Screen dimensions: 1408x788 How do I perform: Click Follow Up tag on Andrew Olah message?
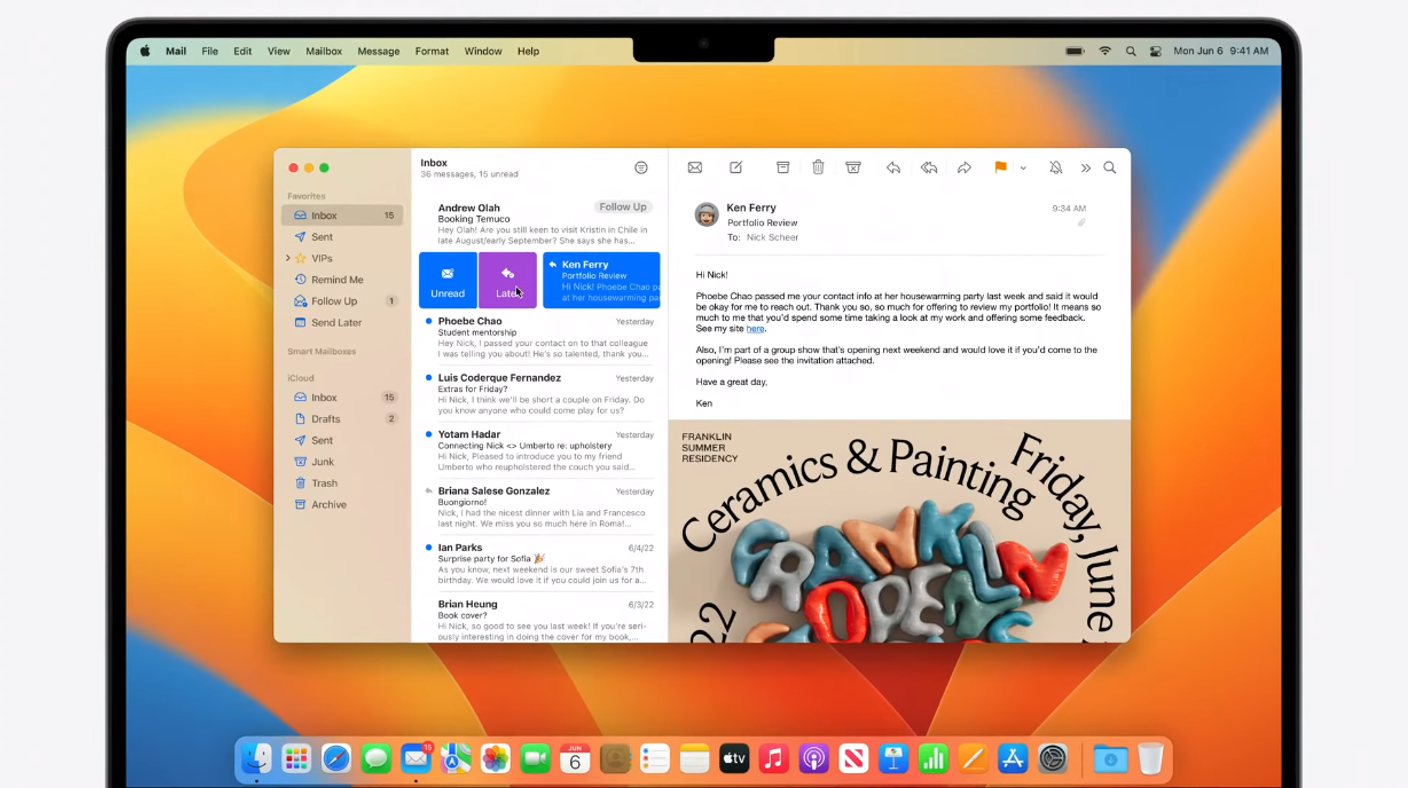(x=623, y=207)
